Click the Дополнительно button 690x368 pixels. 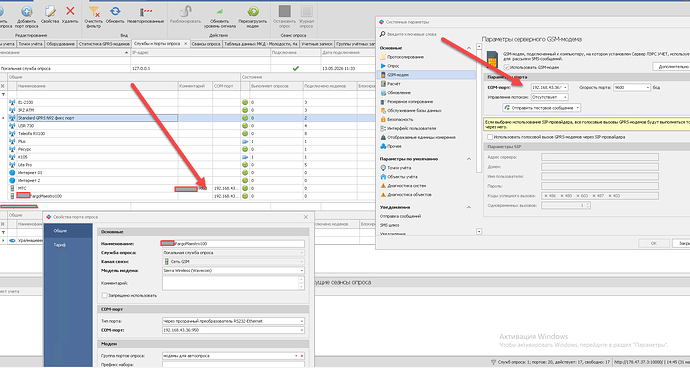[x=672, y=66]
